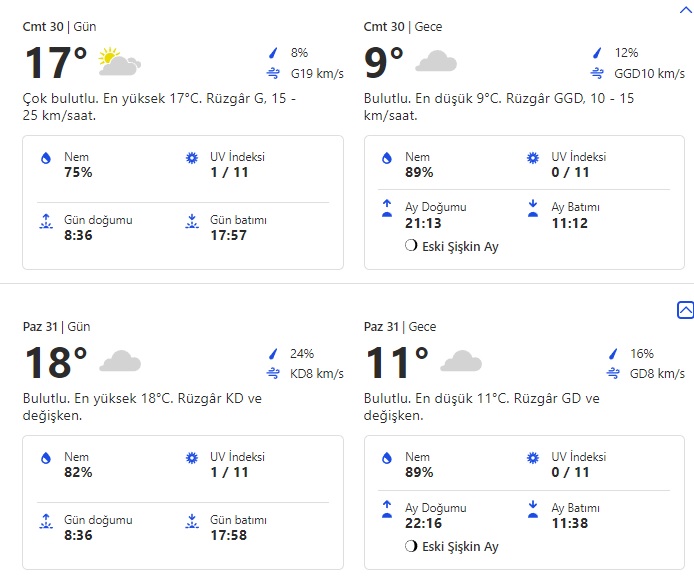Screen dimensions: 694x583
Task: Click the sunrise icon next to Gün doğumu 8:36
Action: pyautogui.click(x=45, y=221)
